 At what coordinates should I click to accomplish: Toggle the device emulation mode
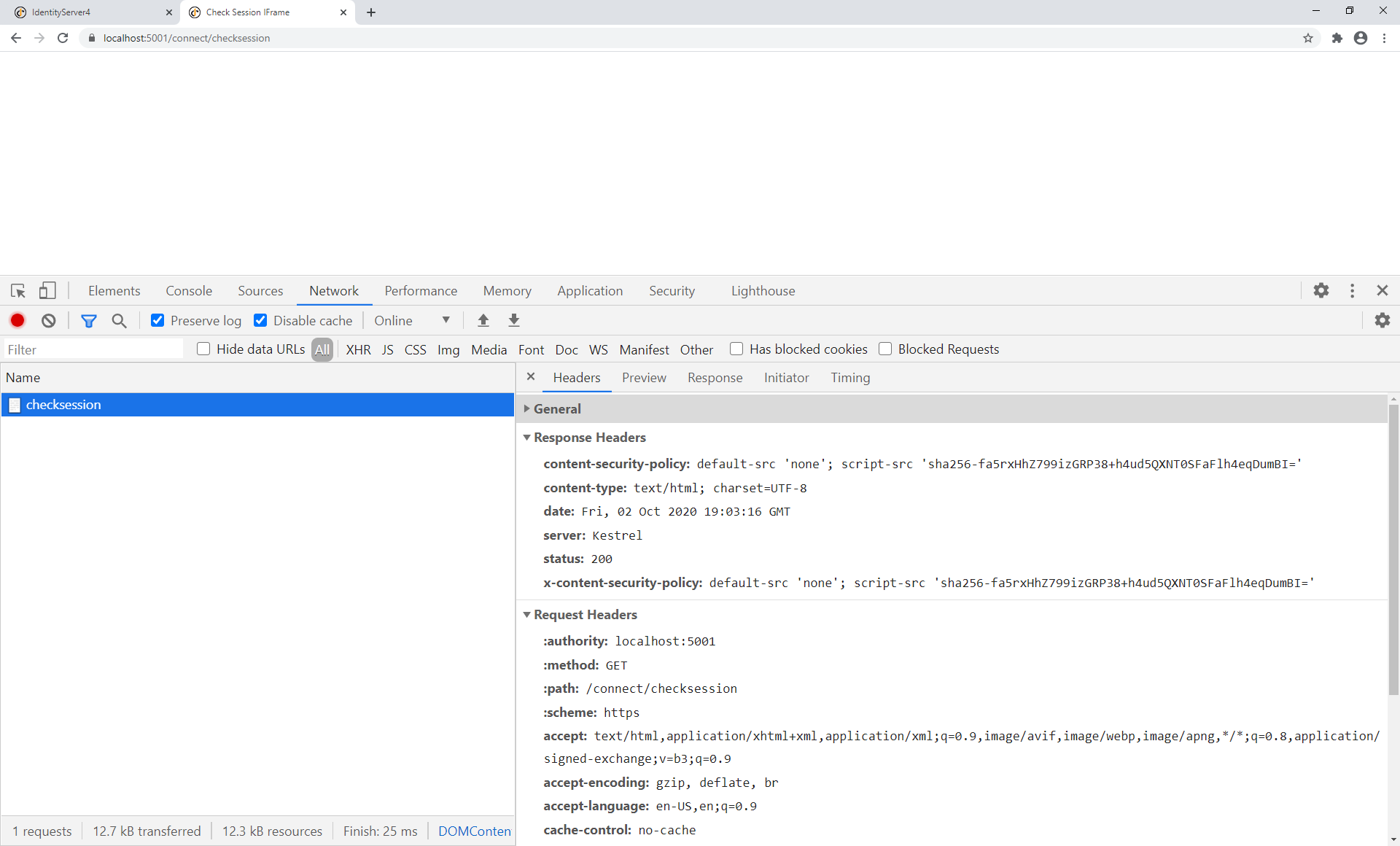click(47, 290)
